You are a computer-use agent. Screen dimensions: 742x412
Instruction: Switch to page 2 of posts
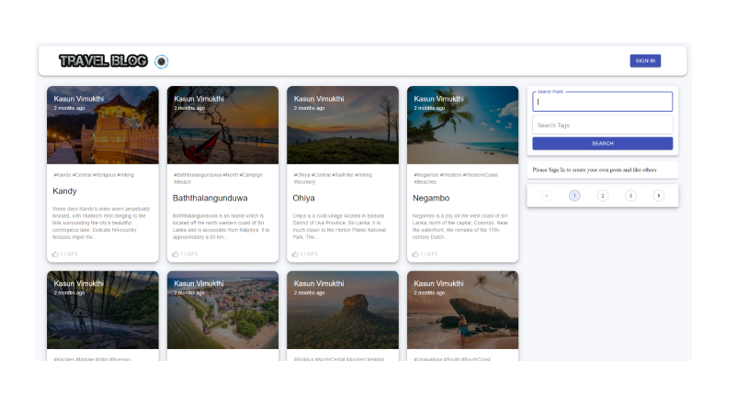[x=603, y=196]
